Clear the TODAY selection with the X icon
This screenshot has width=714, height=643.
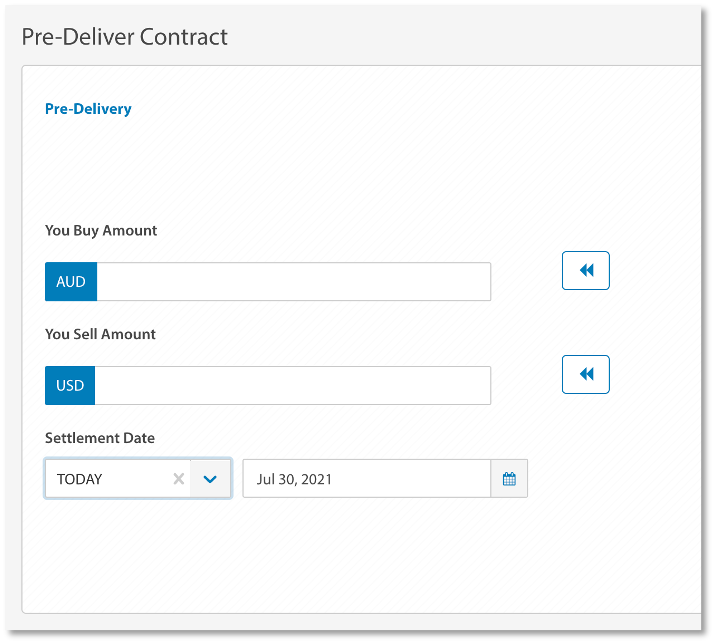[x=178, y=479]
